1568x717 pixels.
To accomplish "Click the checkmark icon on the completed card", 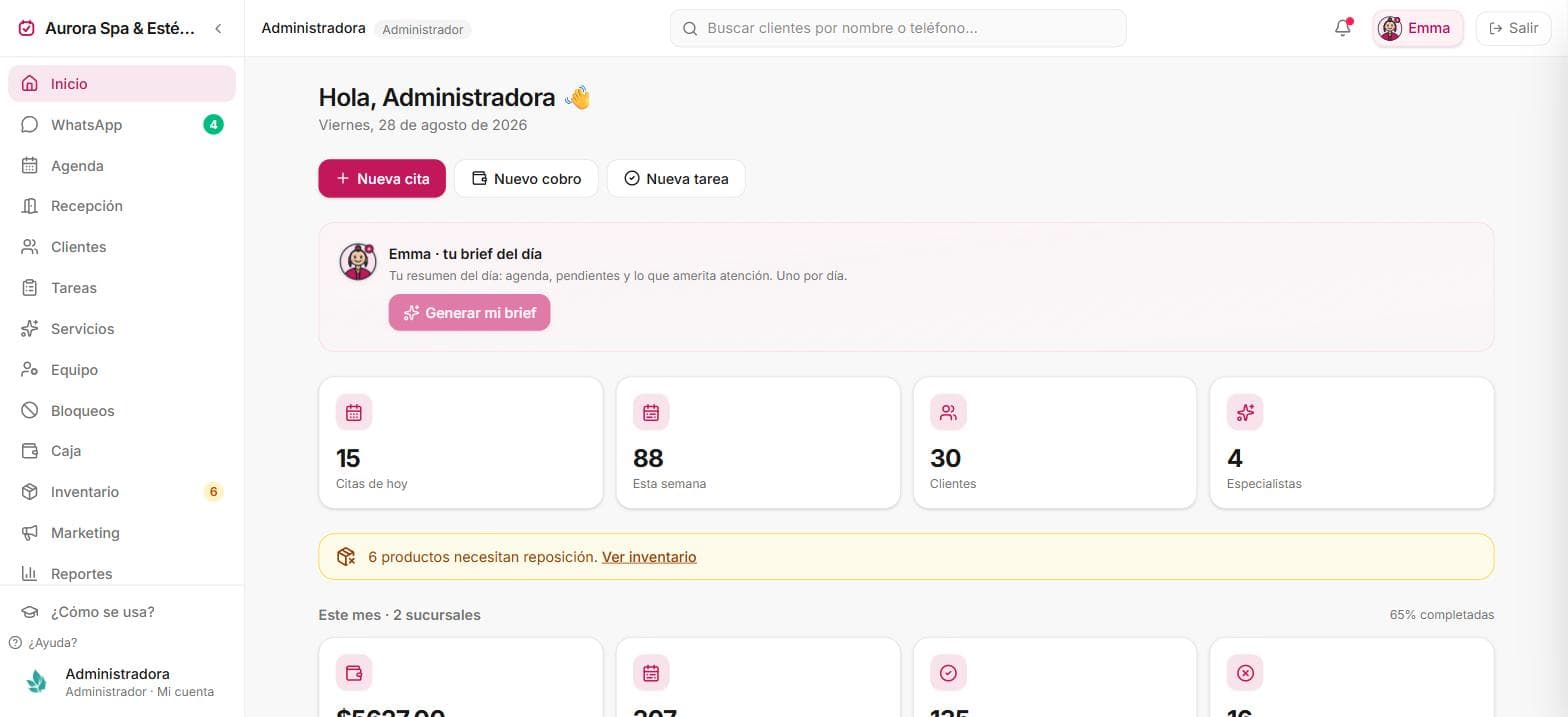I will pyautogui.click(x=948, y=673).
